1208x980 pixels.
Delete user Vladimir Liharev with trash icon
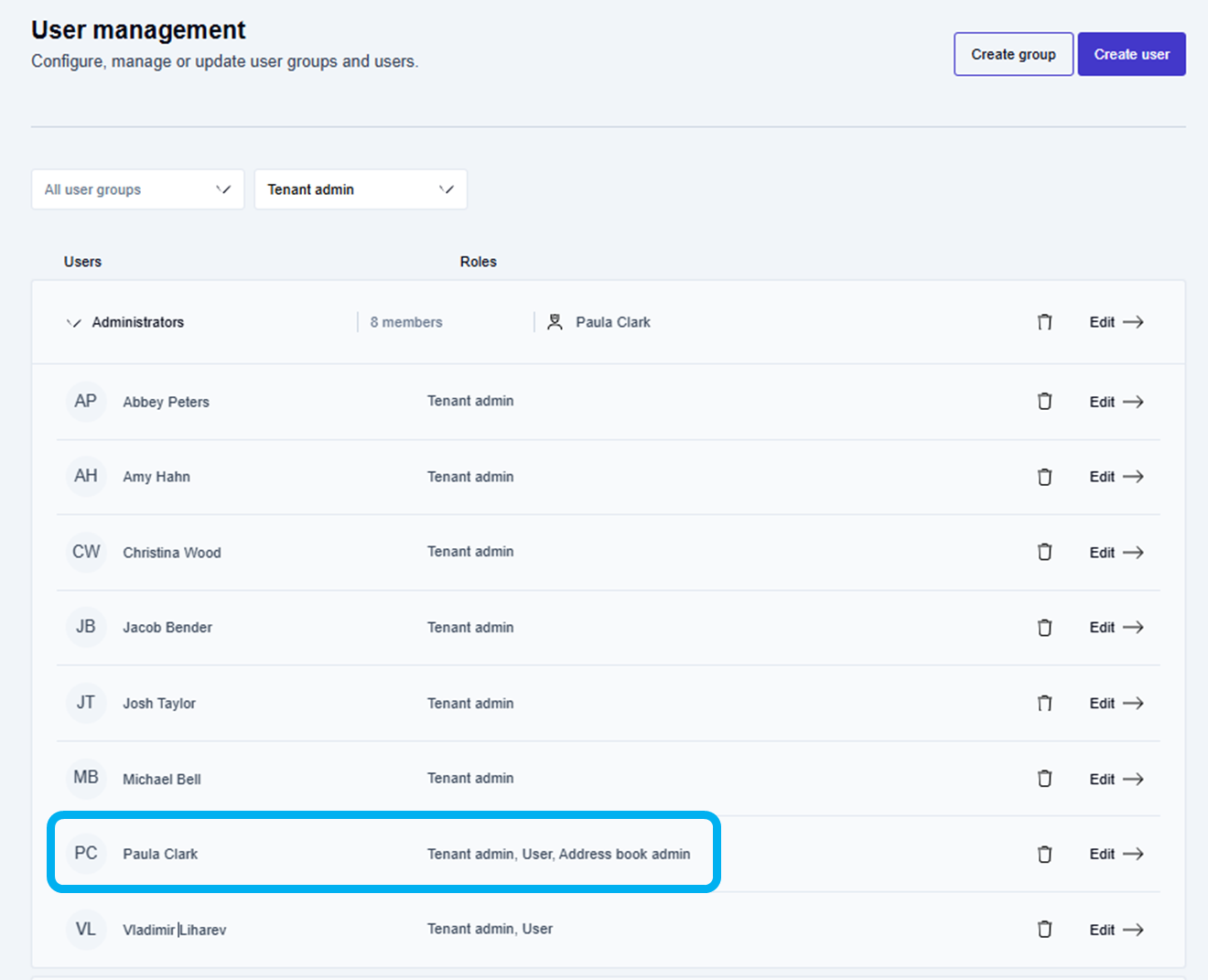click(x=1044, y=930)
